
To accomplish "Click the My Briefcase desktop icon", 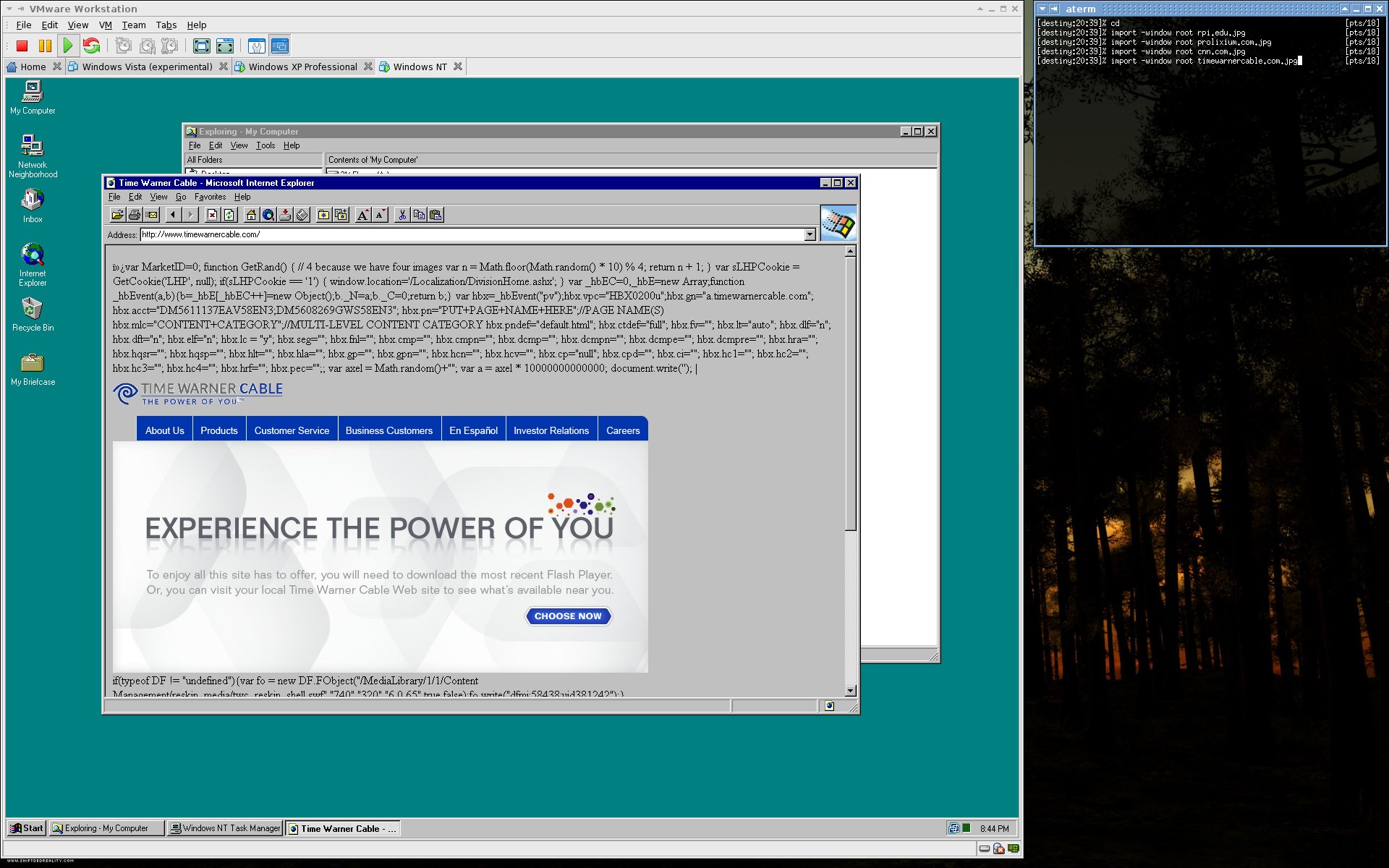I will pos(33,369).
